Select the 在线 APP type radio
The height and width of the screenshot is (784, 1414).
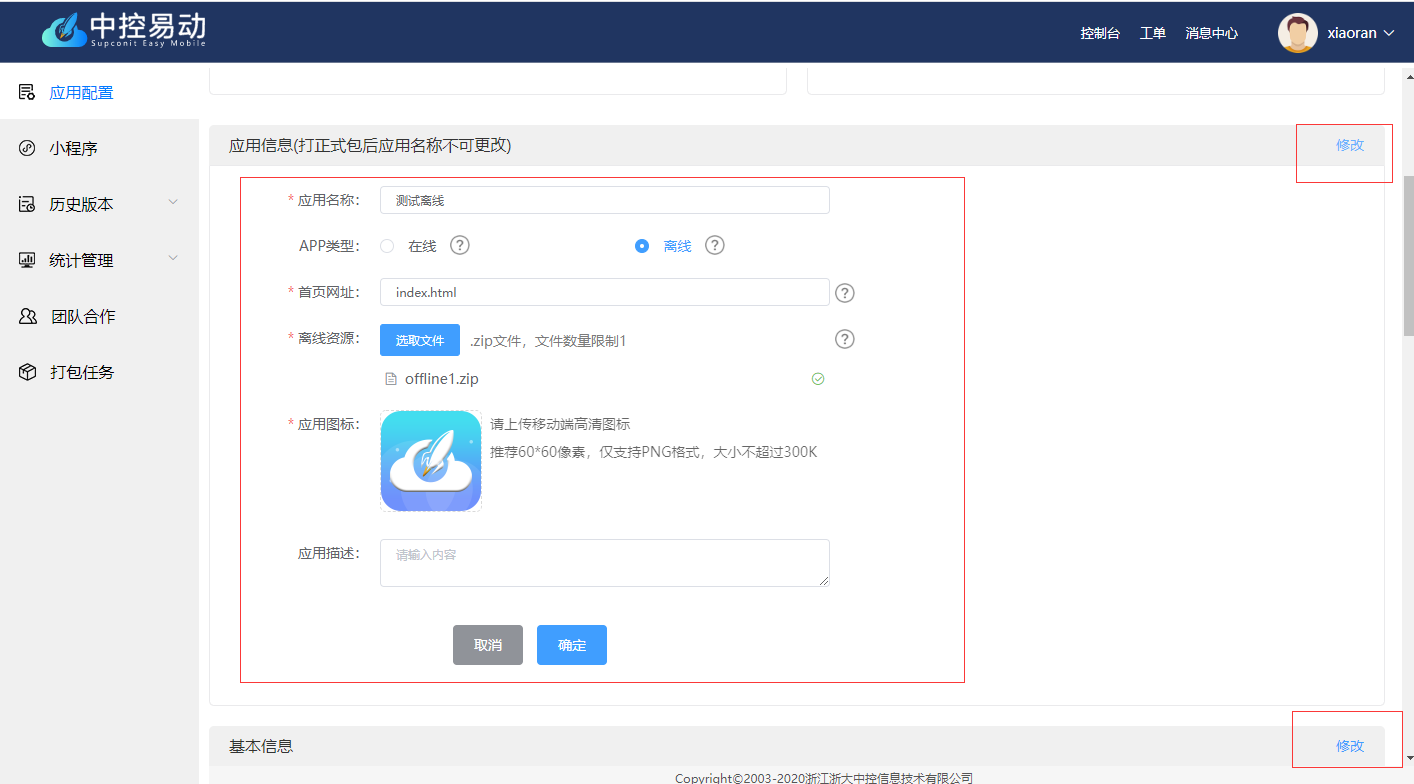coord(387,246)
